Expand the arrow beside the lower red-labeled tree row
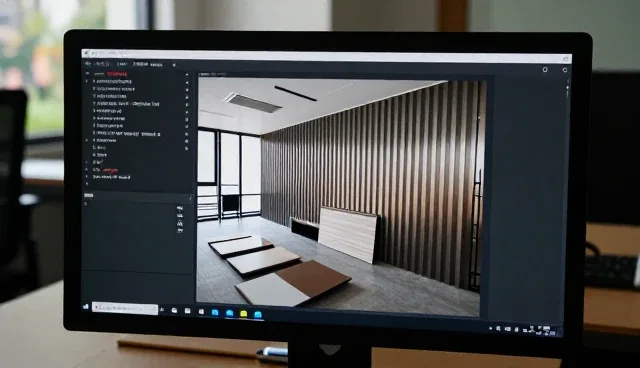Image resolution: width=640 pixels, height=368 pixels. click(87, 169)
